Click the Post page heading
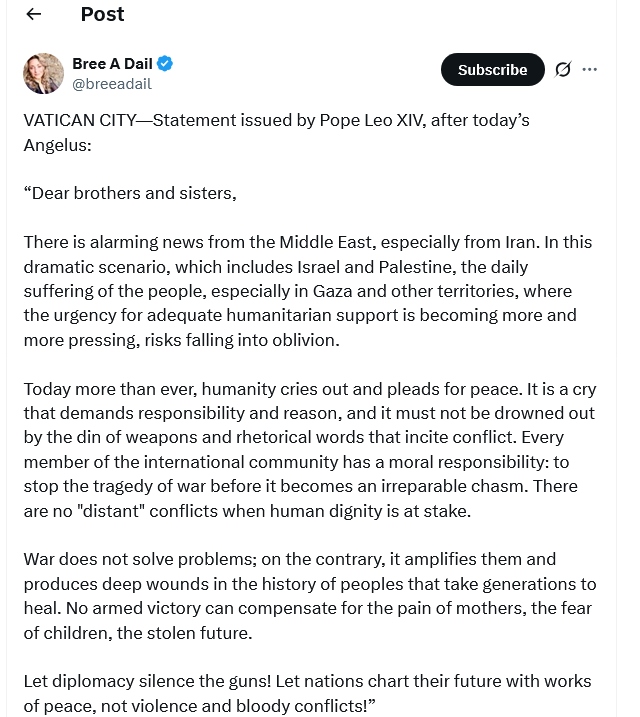The image size is (640, 717). pos(102,14)
